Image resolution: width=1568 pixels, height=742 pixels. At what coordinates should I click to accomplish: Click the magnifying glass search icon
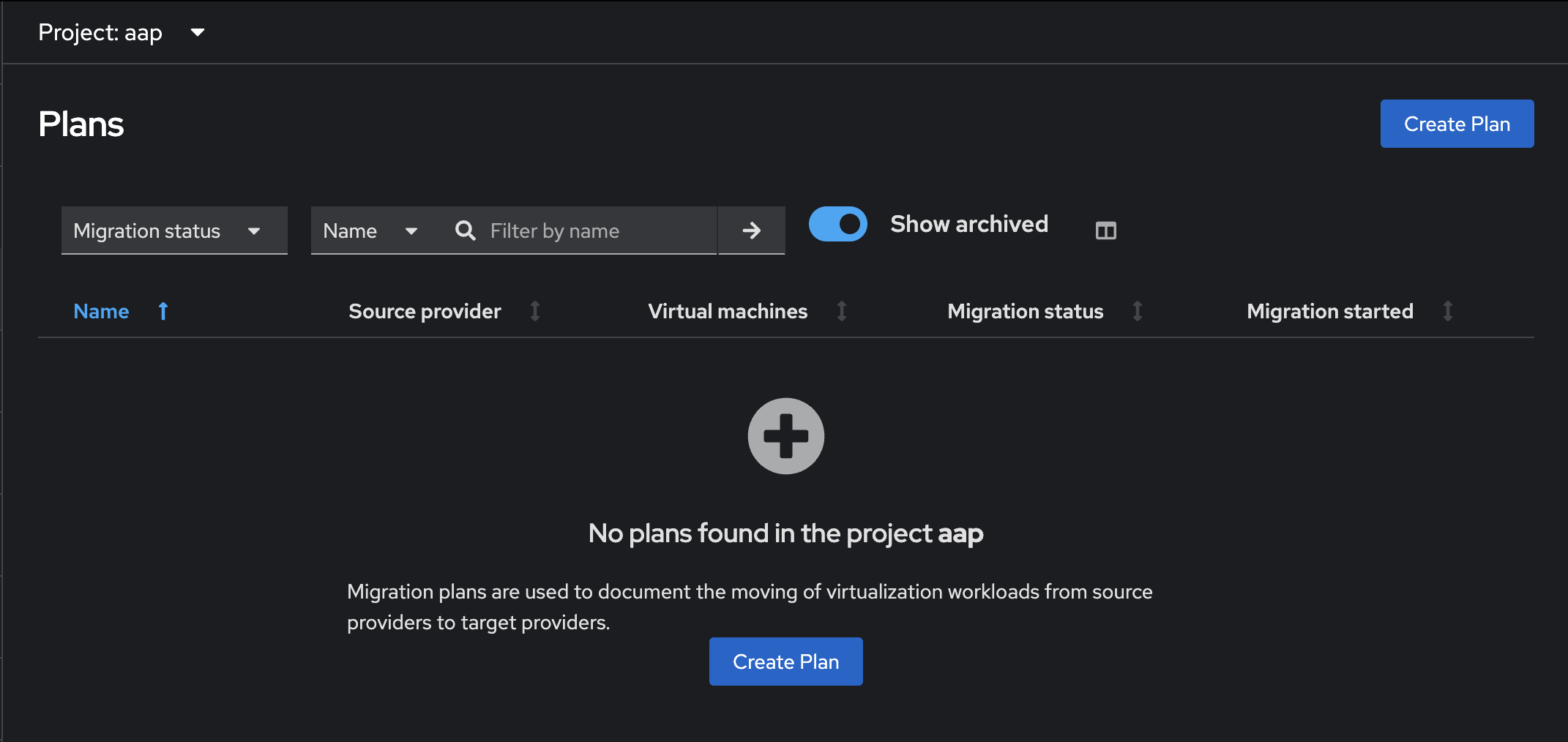click(465, 231)
